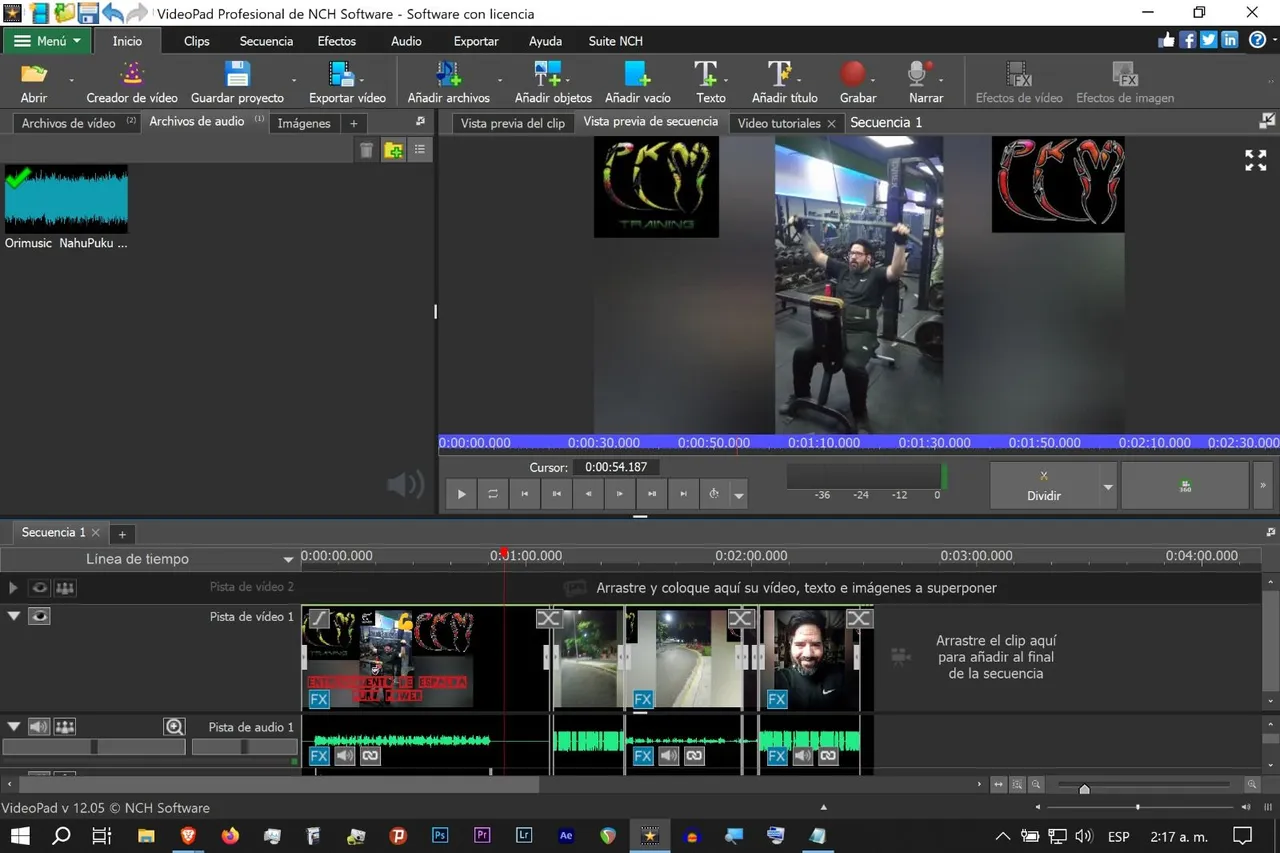Image resolution: width=1280 pixels, height=853 pixels.
Task: Expand the Dividir dropdown arrow
Action: click(x=1108, y=488)
